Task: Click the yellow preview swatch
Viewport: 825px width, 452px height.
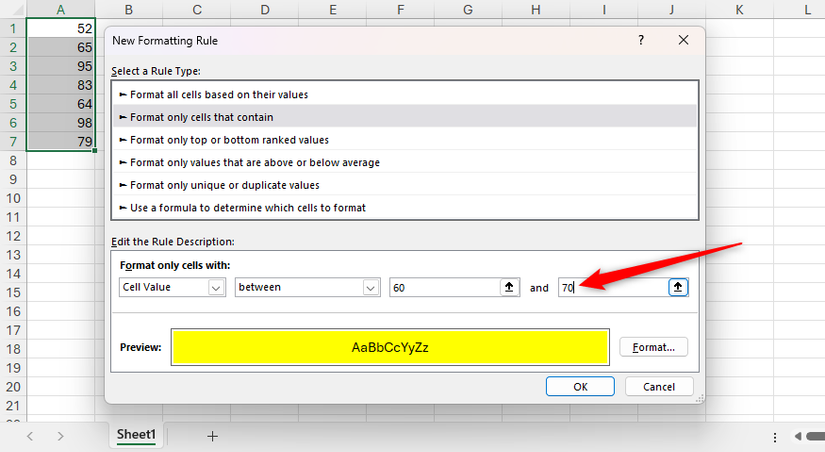Action: (x=390, y=348)
